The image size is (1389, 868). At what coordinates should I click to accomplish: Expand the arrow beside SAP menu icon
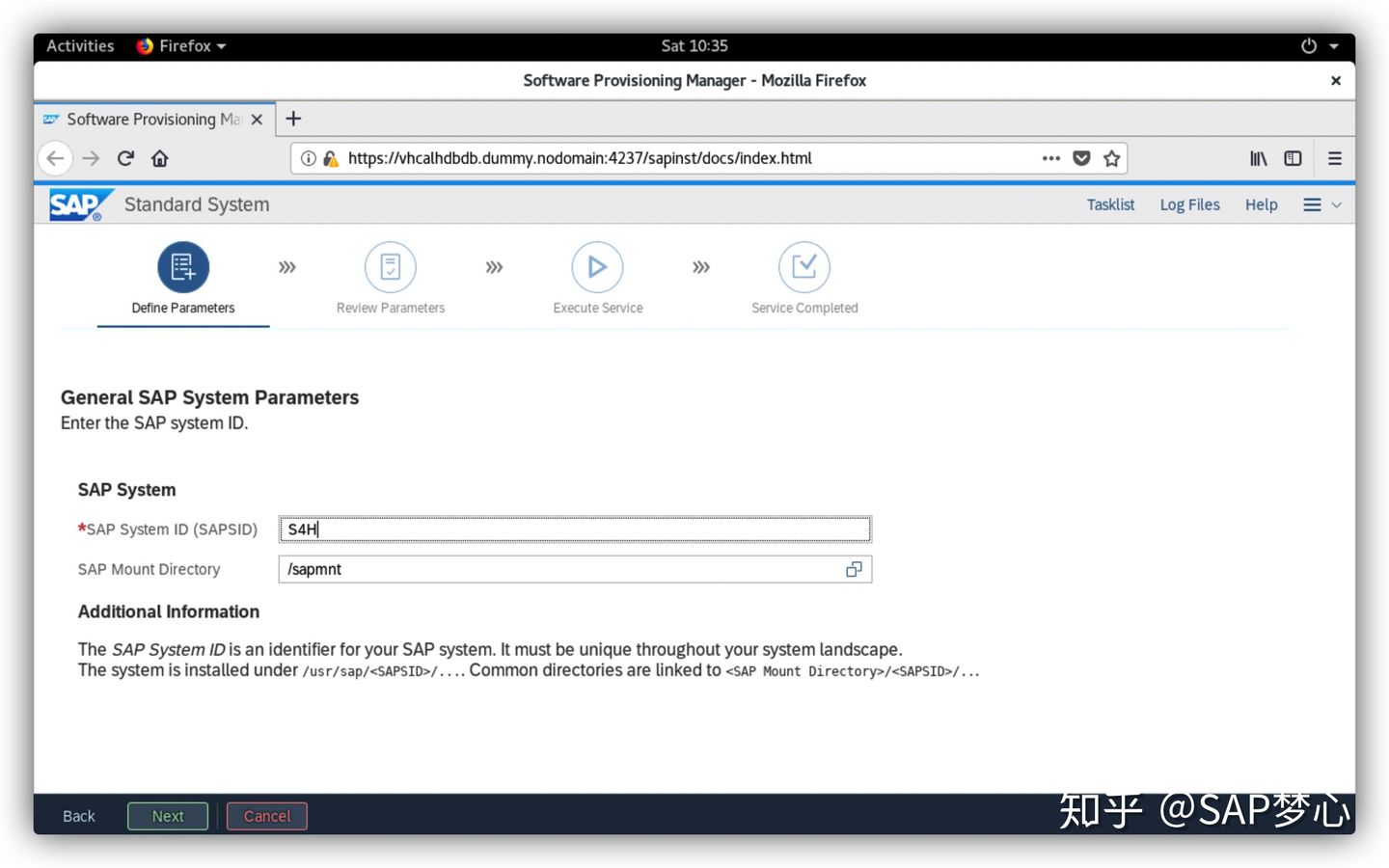(x=1337, y=204)
